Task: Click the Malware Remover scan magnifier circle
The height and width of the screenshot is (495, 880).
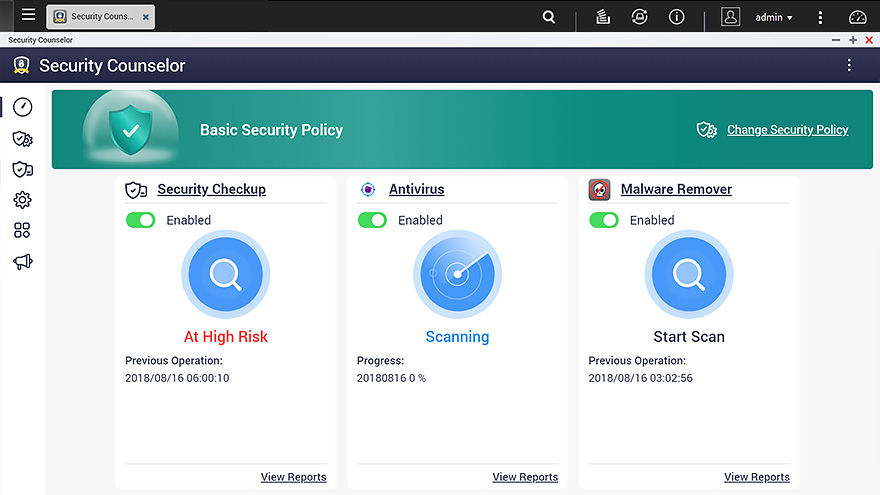Action: tap(688, 274)
